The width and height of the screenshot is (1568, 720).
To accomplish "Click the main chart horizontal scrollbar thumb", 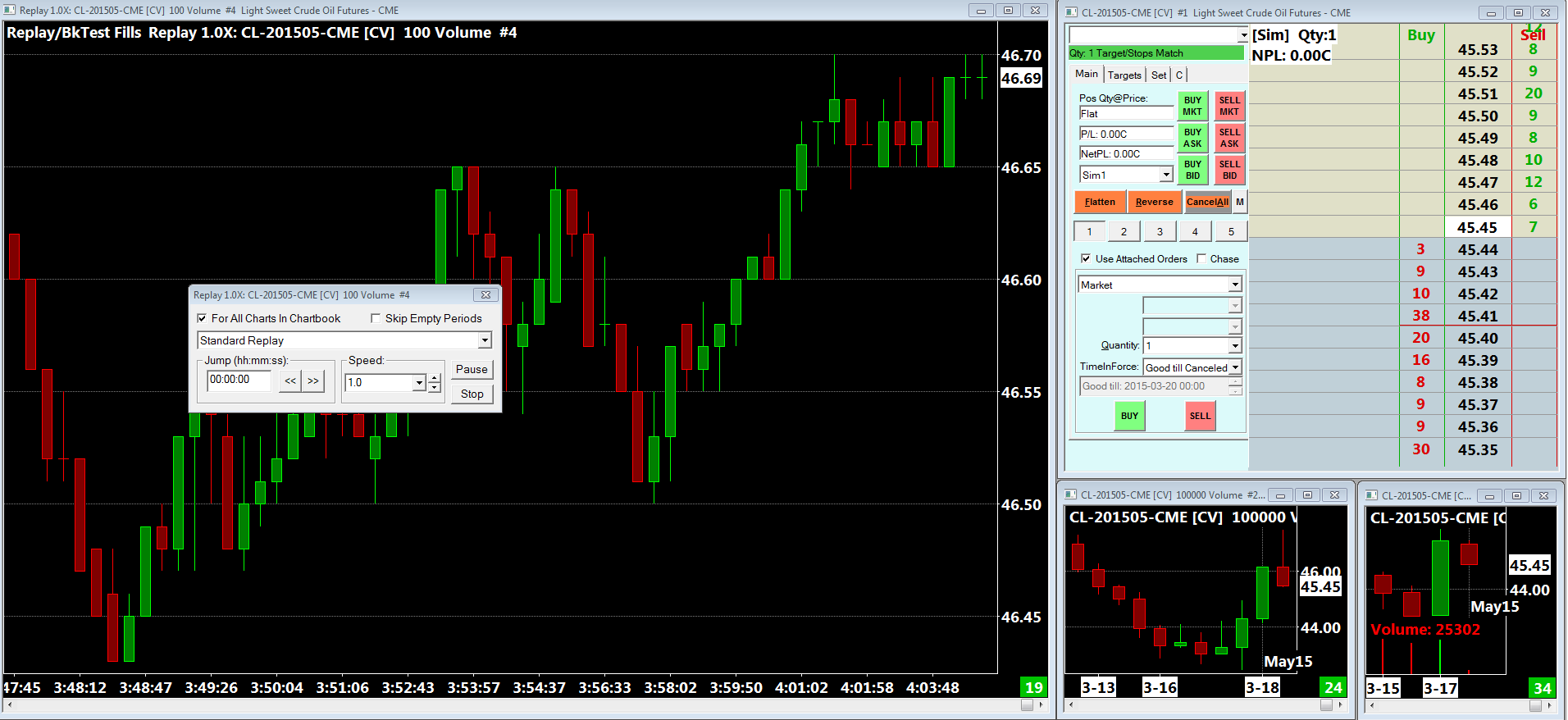I will 1027,704.
